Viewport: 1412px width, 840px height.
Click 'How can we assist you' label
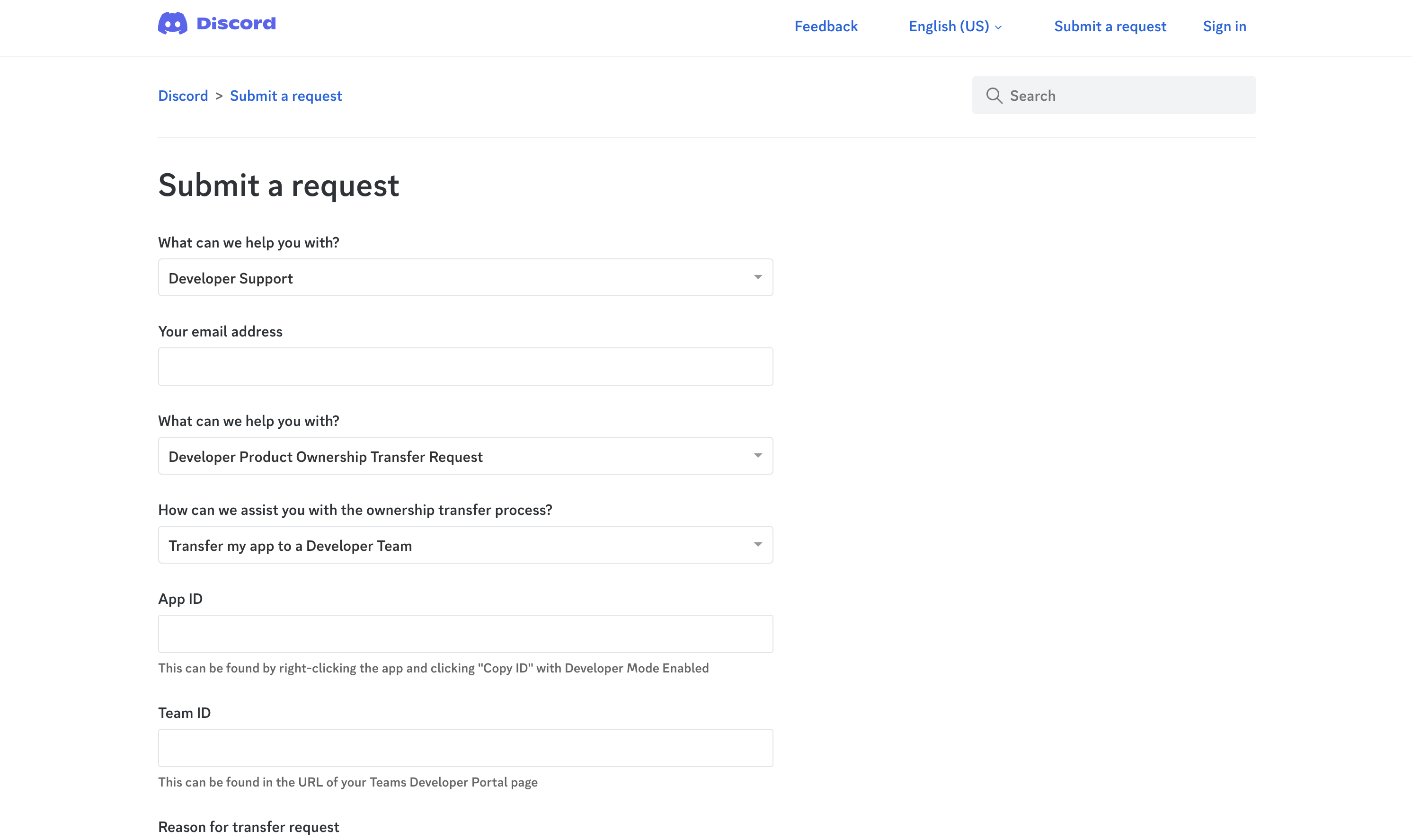point(355,509)
